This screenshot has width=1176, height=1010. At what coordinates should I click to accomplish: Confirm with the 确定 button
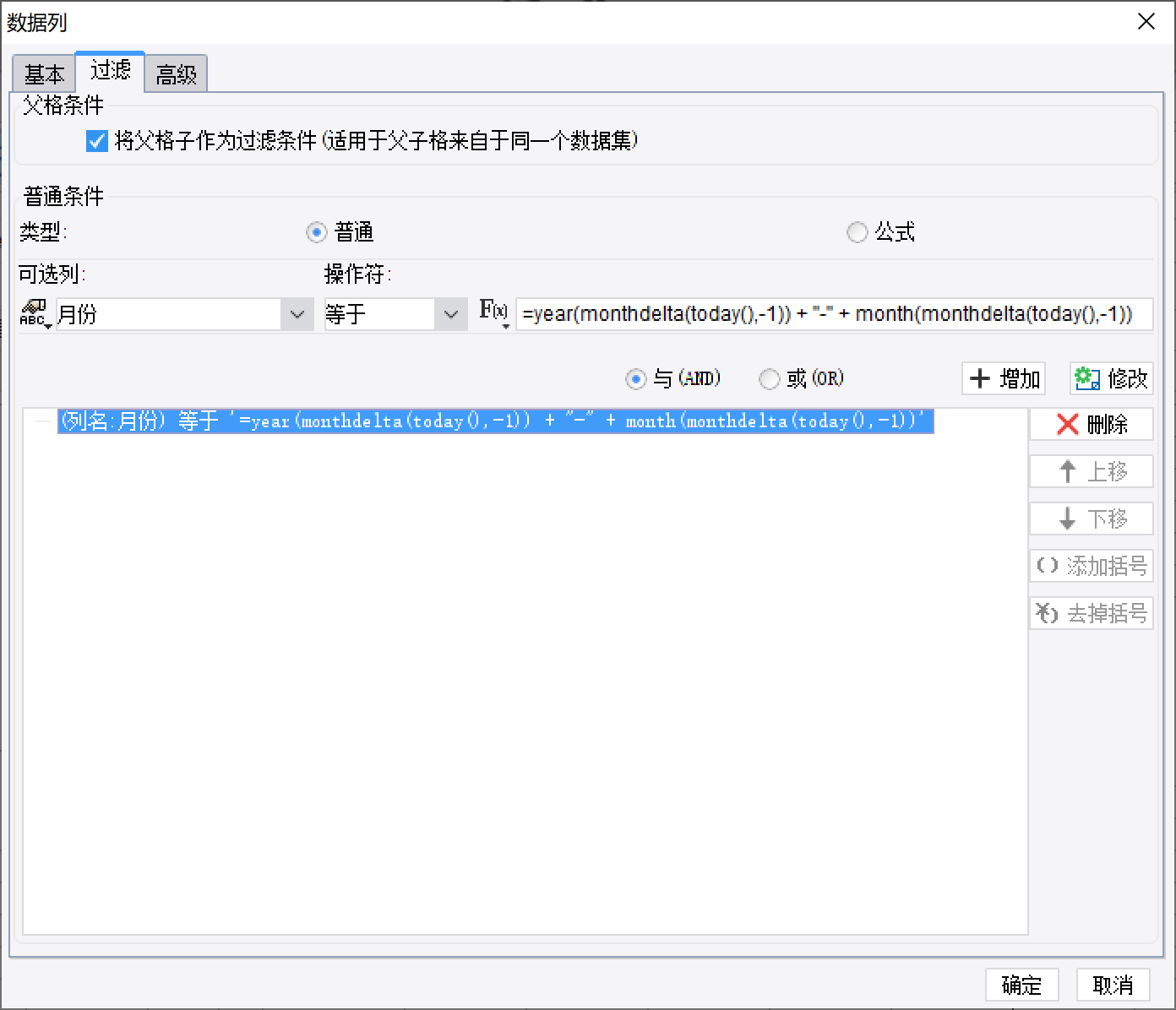point(1021,985)
